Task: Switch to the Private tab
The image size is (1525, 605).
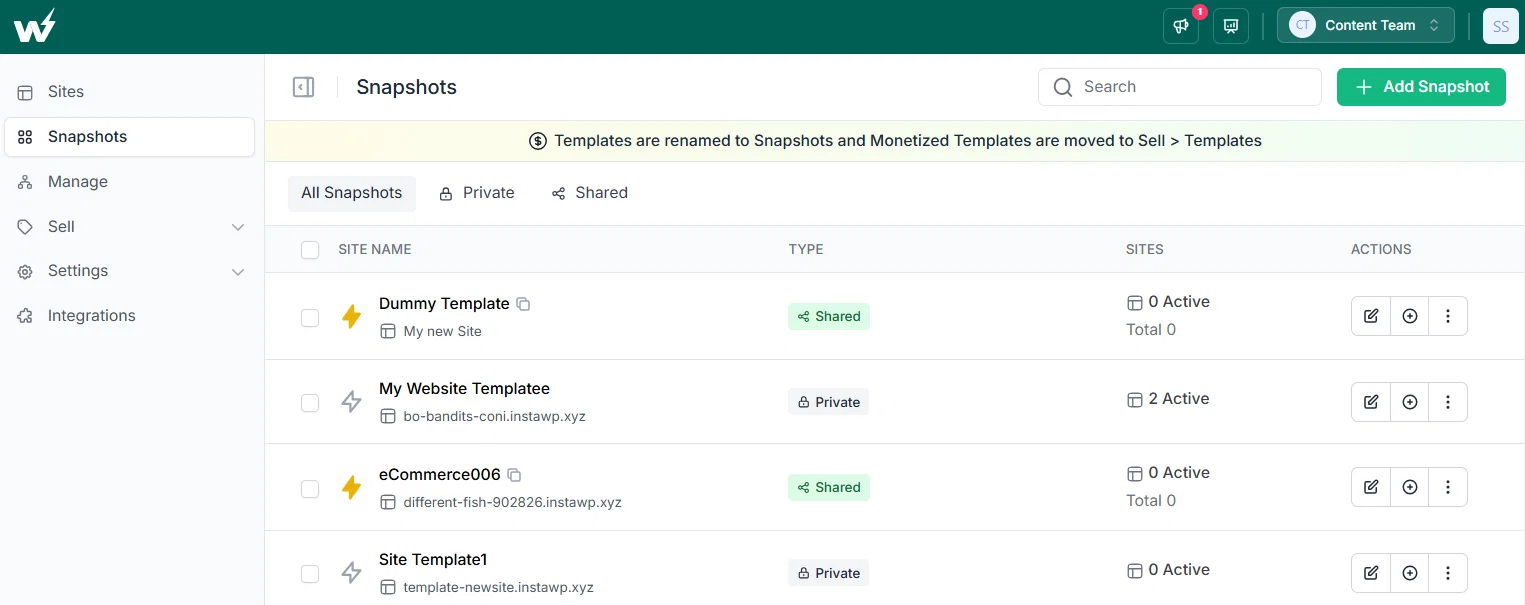Action: pyautogui.click(x=477, y=193)
